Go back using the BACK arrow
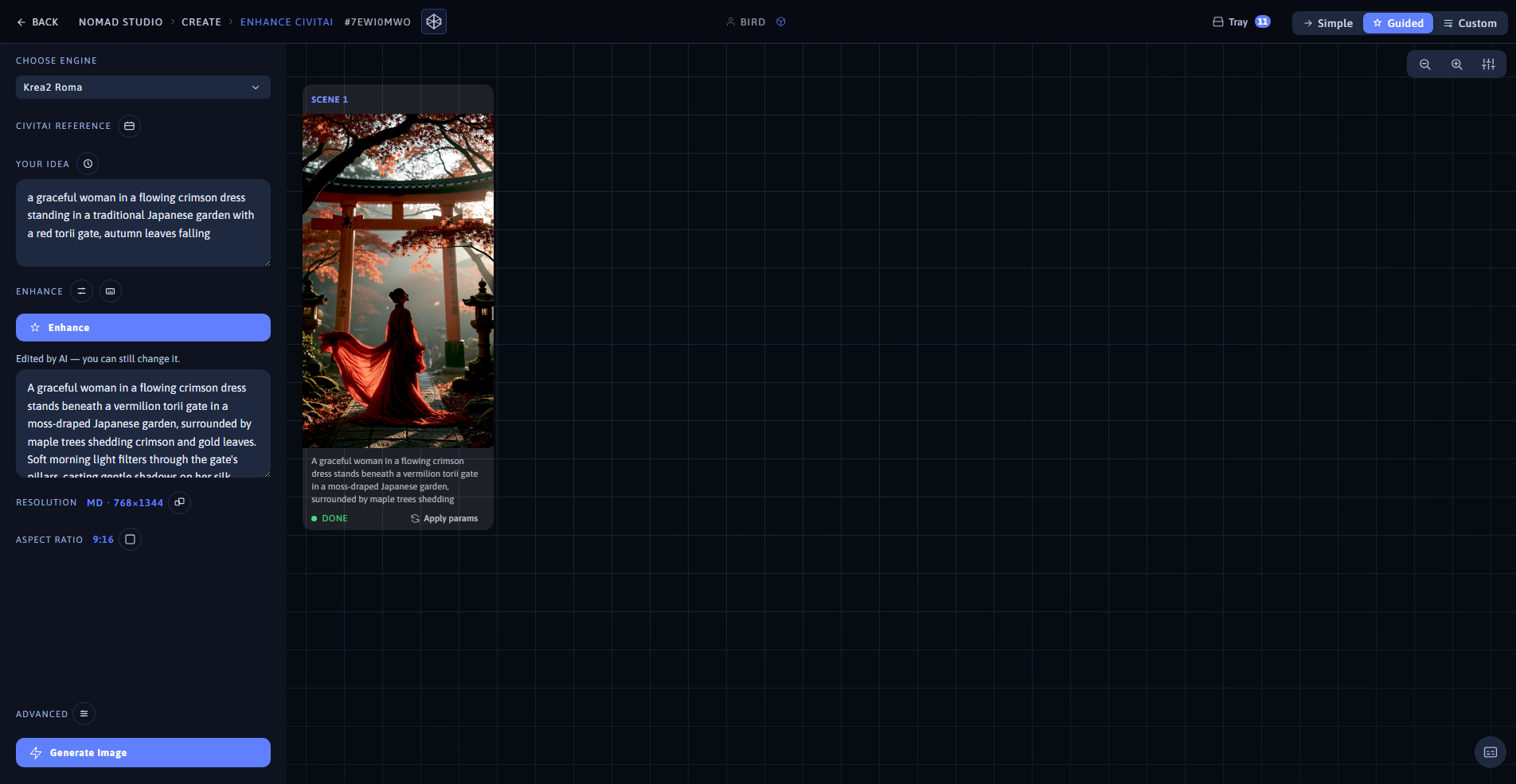This screenshot has height=784, width=1516. point(37,22)
